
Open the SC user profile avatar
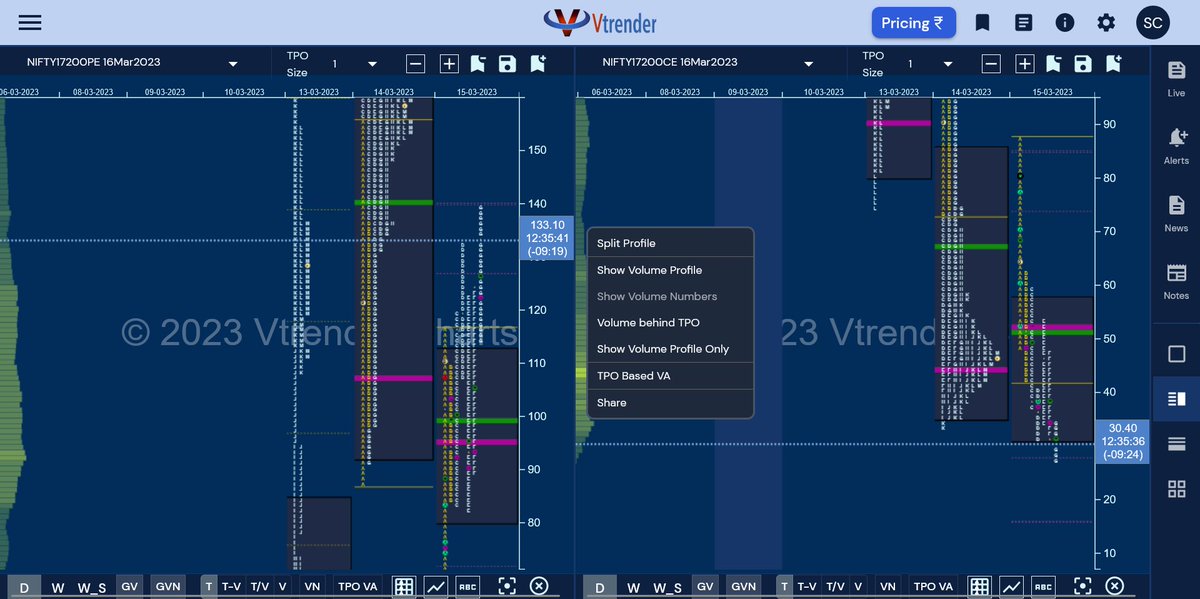tap(1153, 22)
